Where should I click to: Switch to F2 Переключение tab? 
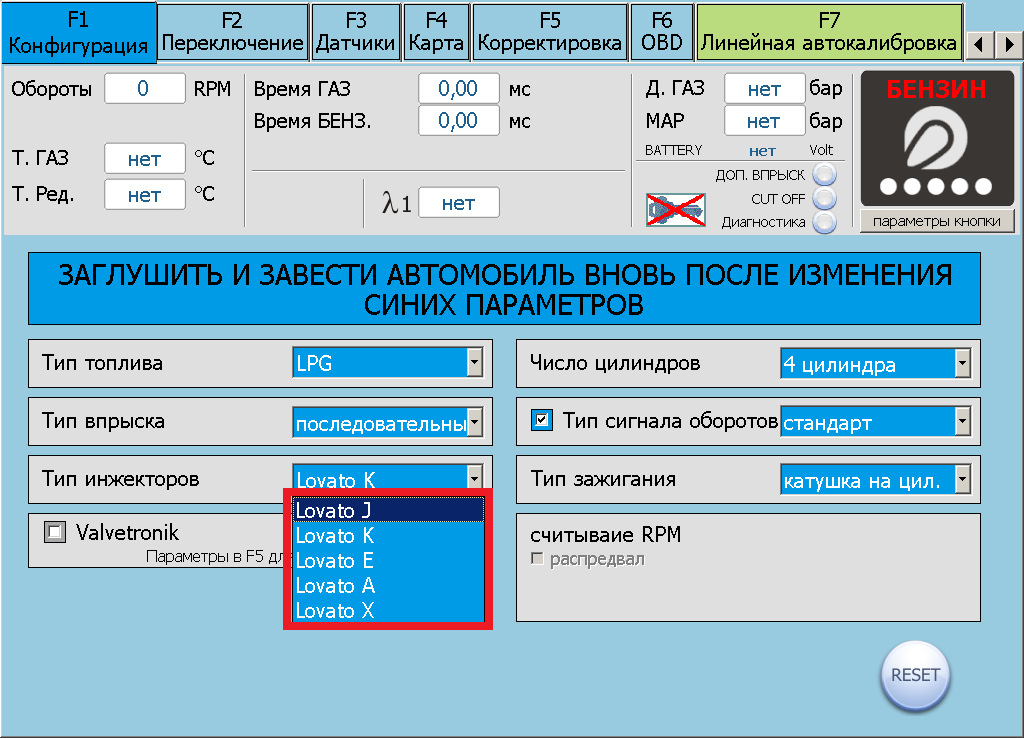click(232, 33)
